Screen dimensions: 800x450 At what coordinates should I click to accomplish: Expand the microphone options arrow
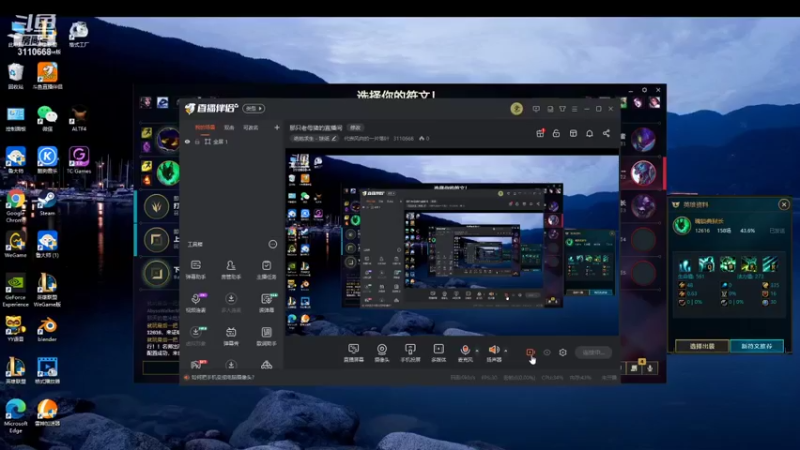(477, 351)
